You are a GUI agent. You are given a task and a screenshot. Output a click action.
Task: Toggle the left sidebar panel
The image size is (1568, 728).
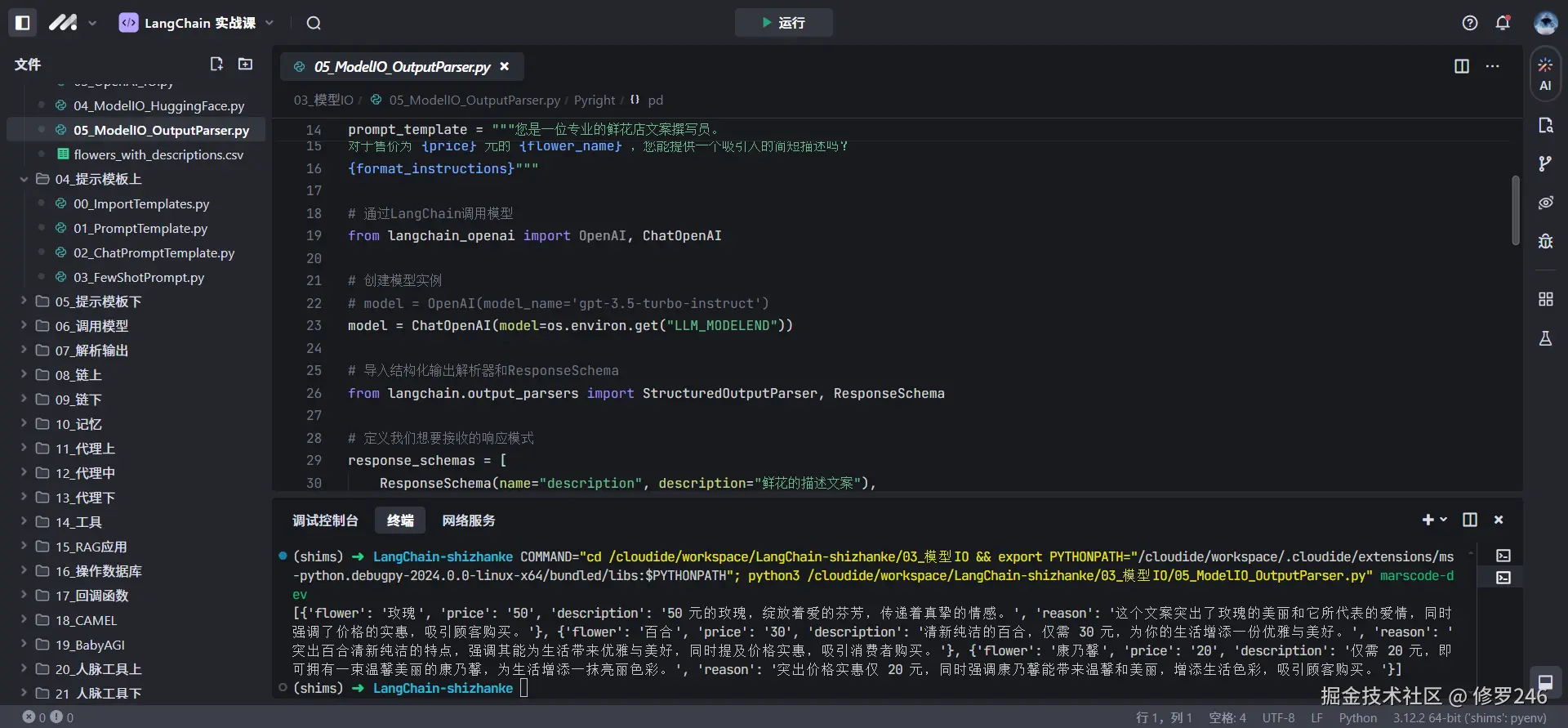pyautogui.click(x=23, y=23)
